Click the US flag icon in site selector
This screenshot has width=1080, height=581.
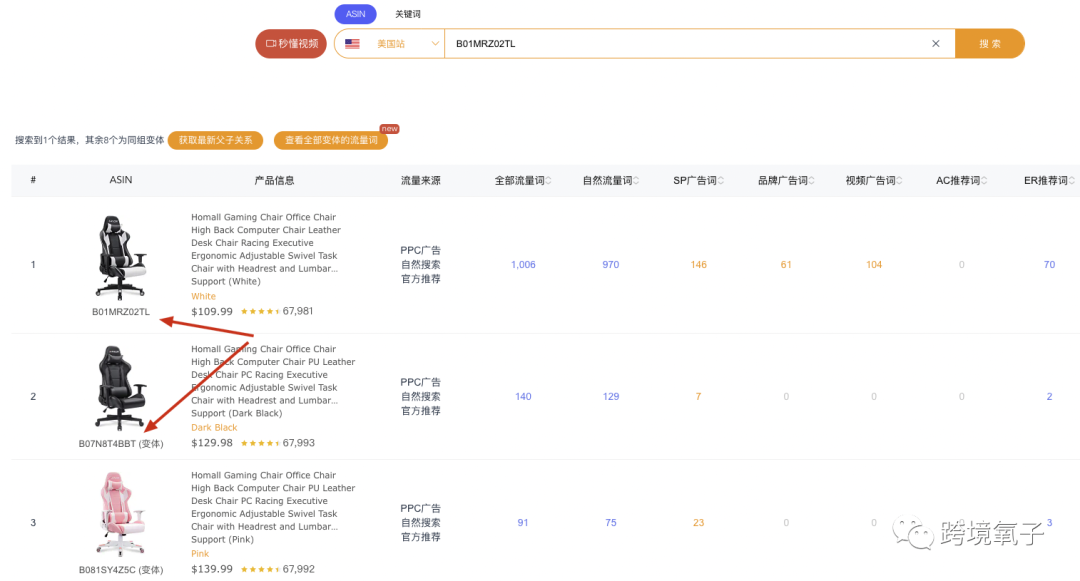[351, 43]
